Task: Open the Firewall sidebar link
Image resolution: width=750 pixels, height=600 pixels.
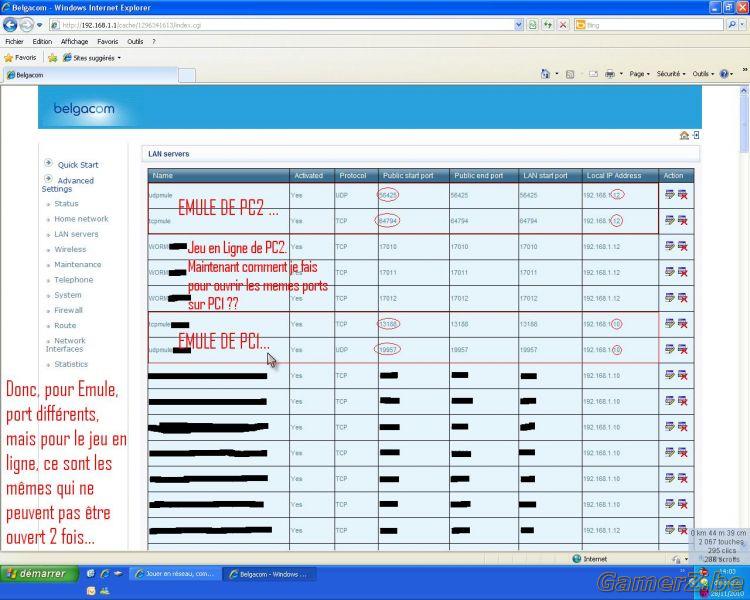Action: [x=68, y=310]
